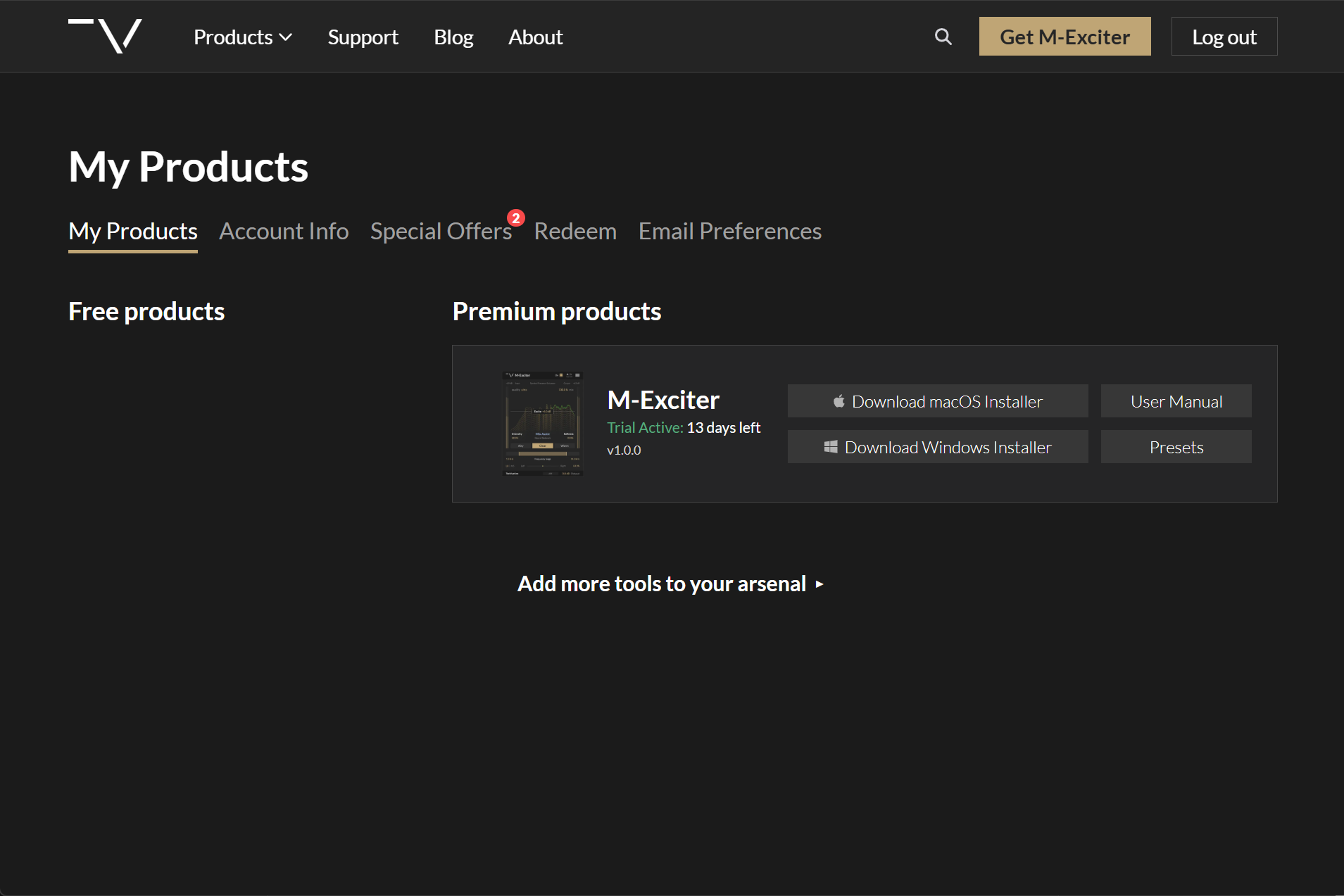Open the Email Preferences tab
This screenshot has width=1344, height=896.
729,232
